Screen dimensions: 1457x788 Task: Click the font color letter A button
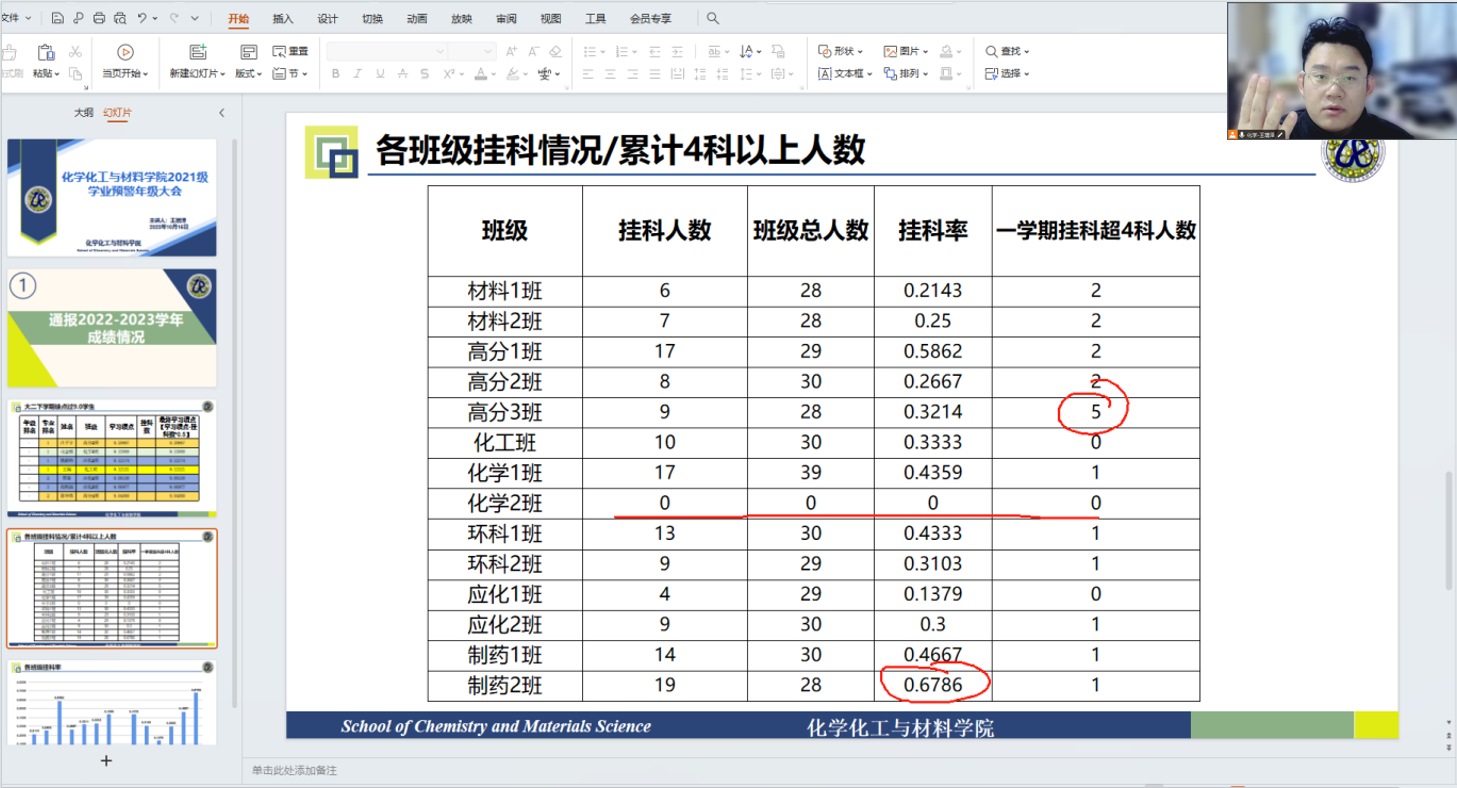480,74
